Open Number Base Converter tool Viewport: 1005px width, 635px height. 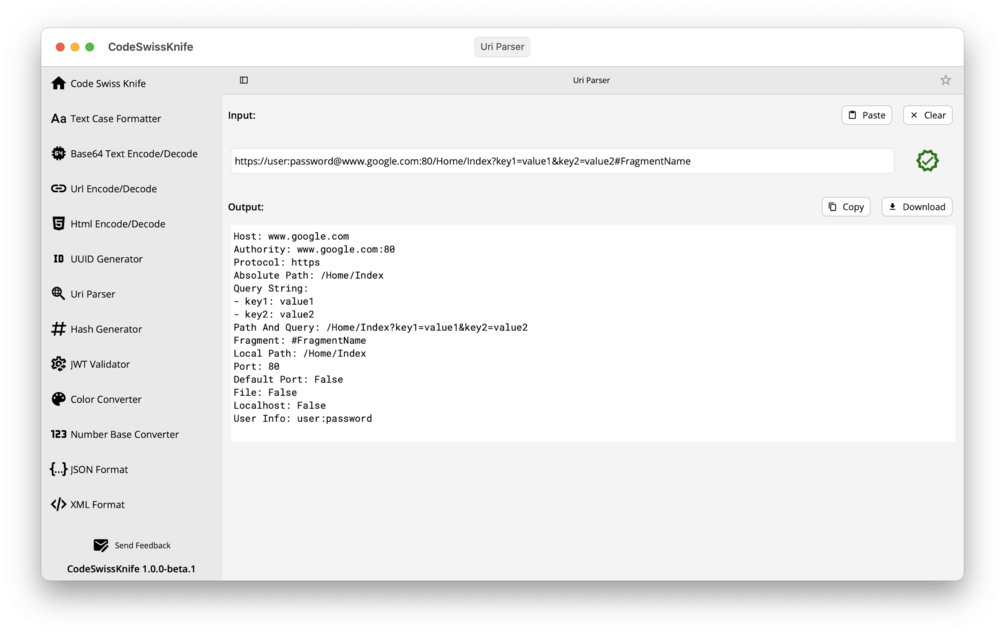pos(124,434)
